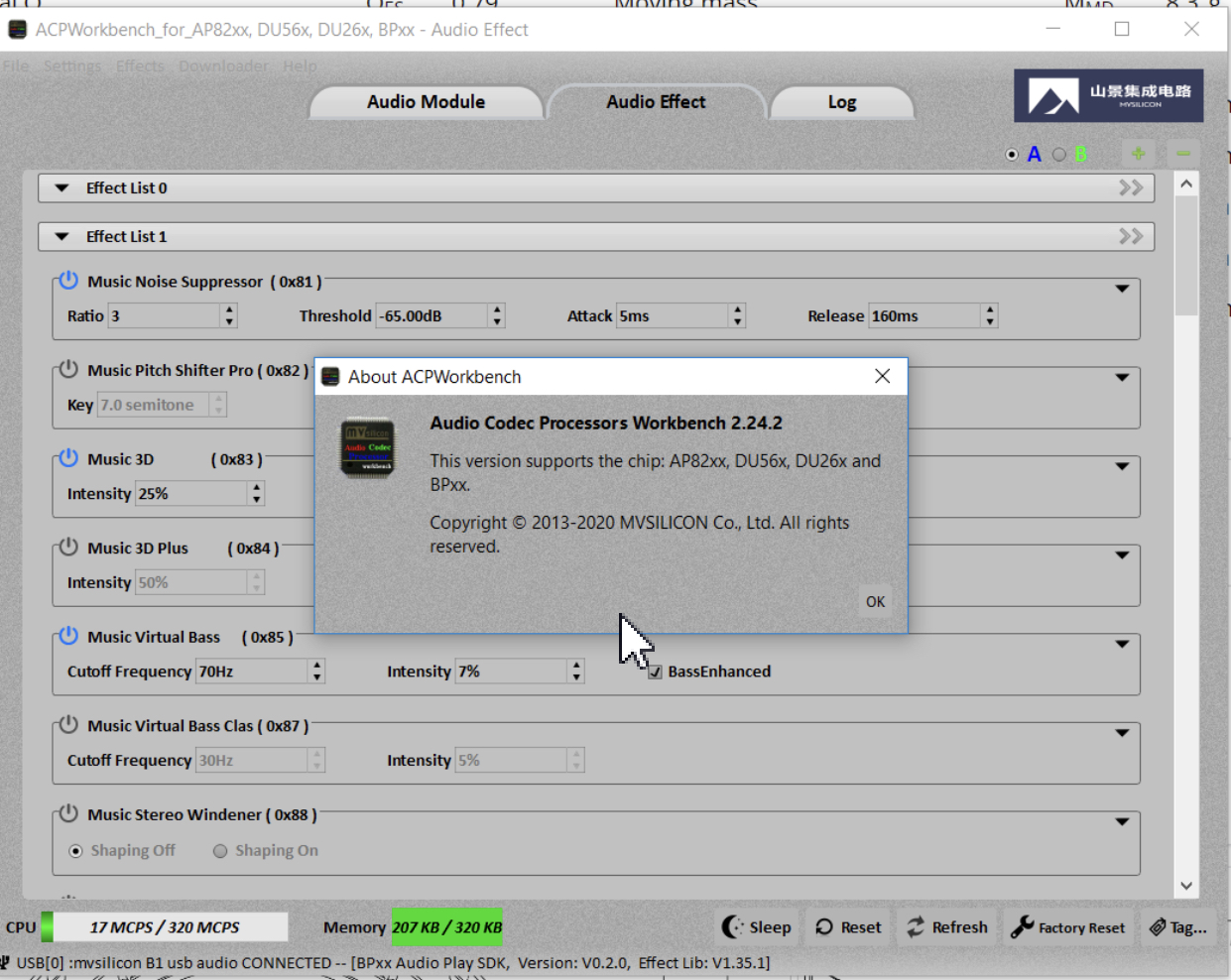Click the green minus remove icon
The width and height of the screenshot is (1231, 980).
pyautogui.click(x=1183, y=154)
